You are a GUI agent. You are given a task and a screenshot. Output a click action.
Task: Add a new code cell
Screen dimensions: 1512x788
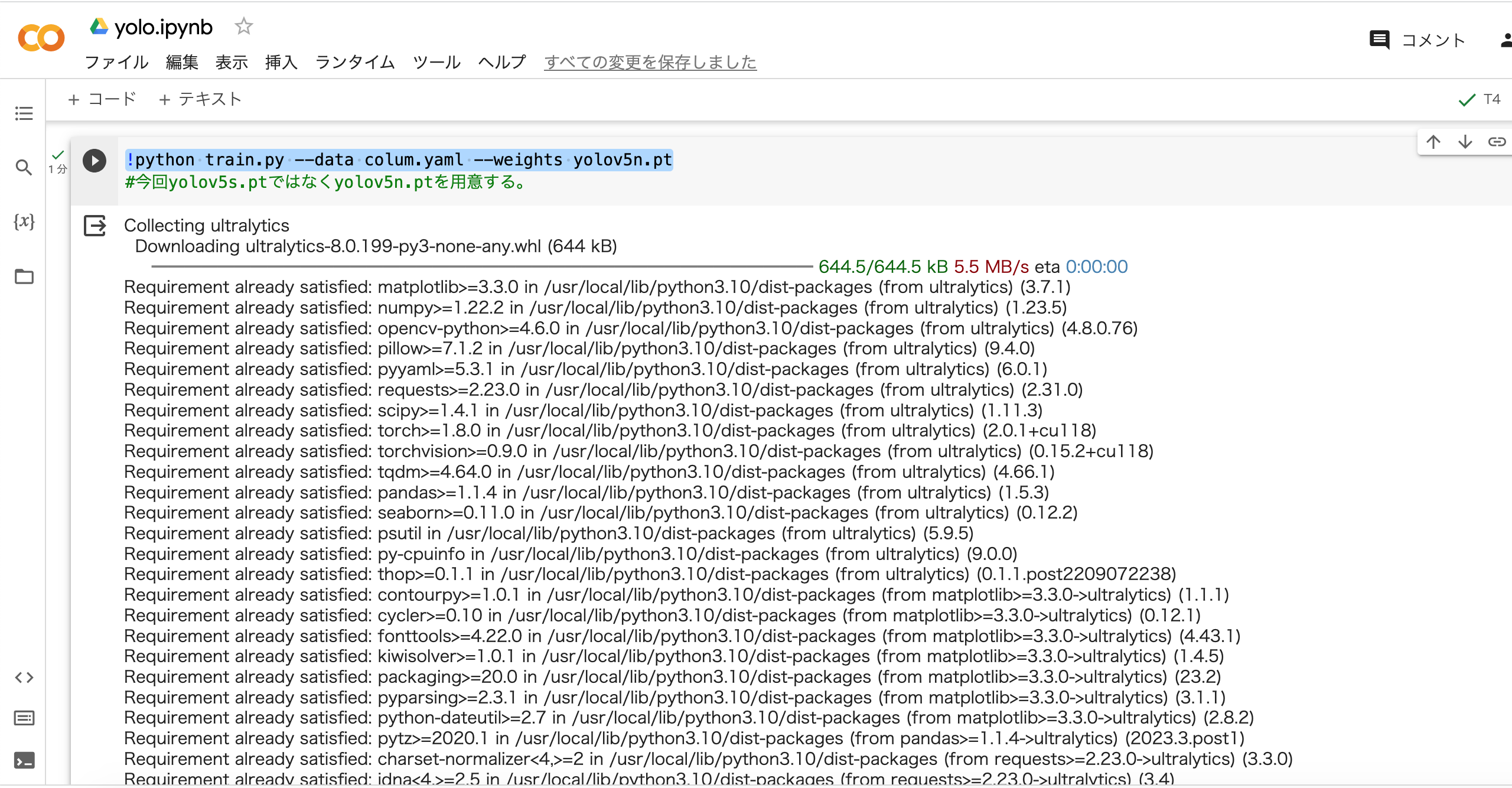pos(102,99)
